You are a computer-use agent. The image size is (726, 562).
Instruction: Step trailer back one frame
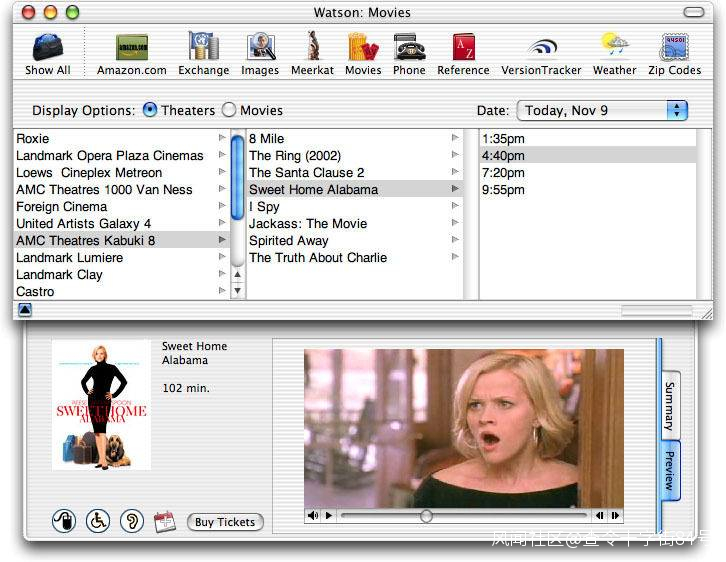[x=600, y=515]
